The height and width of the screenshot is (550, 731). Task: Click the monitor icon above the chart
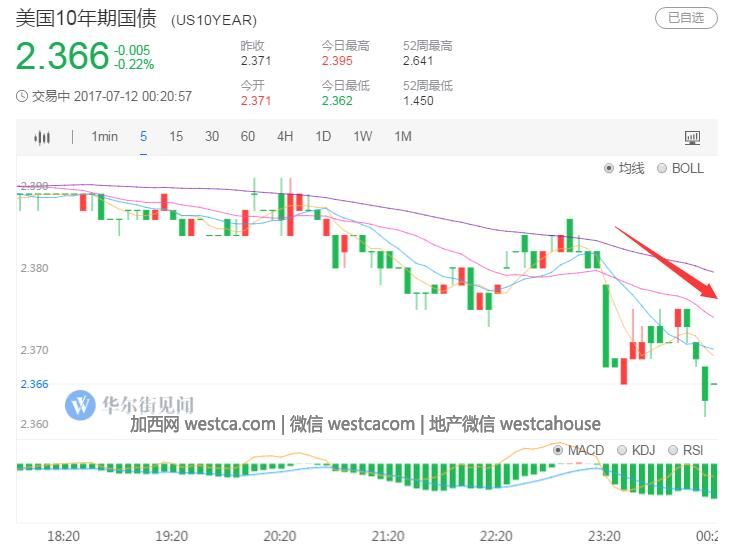pyautogui.click(x=692, y=137)
